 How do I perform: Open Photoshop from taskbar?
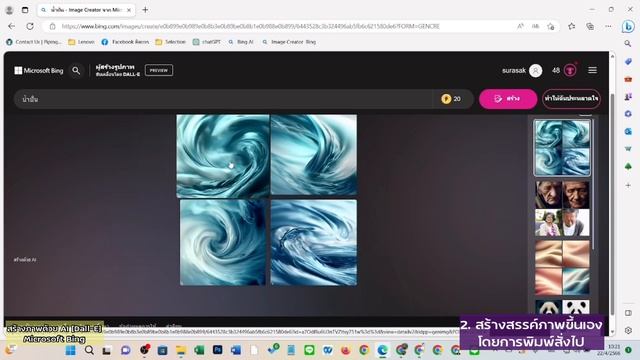218,350
